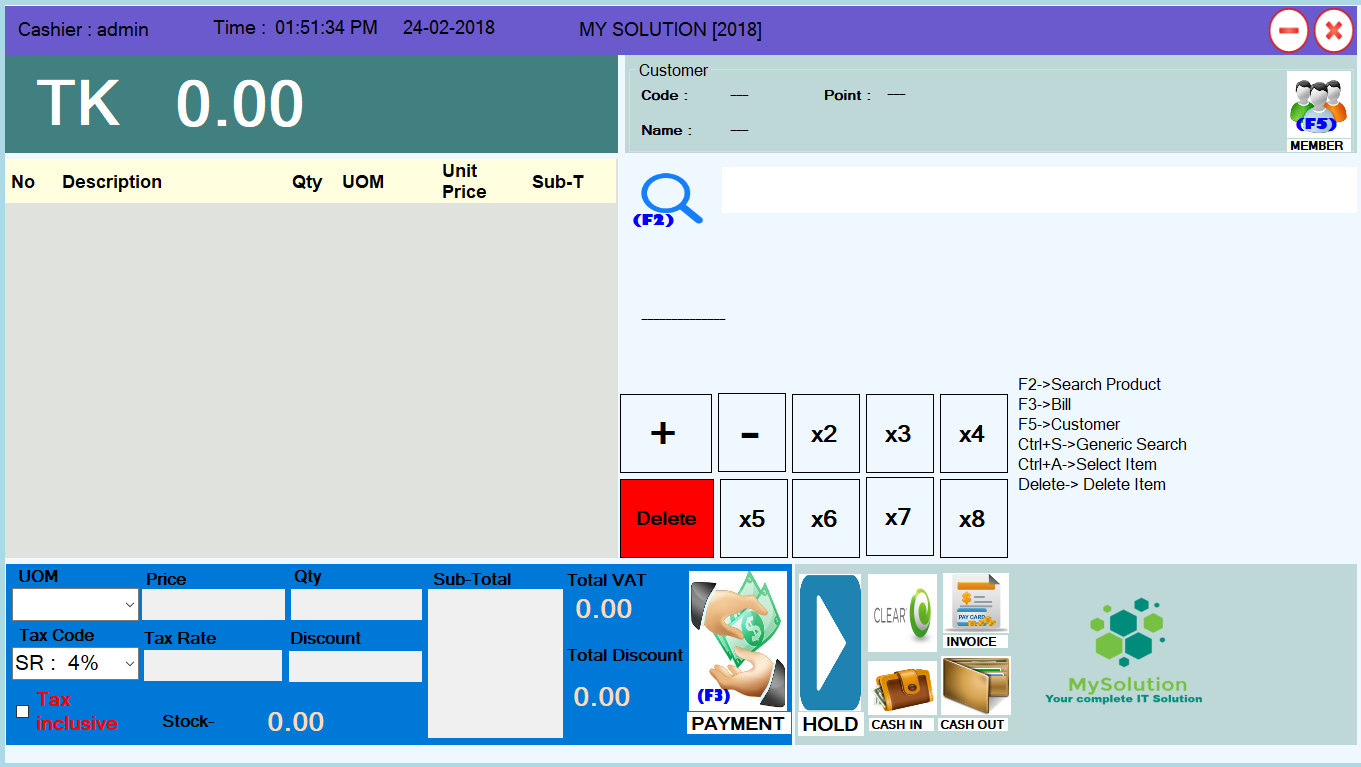
Task: Click the Discount input field
Action: (x=355, y=666)
